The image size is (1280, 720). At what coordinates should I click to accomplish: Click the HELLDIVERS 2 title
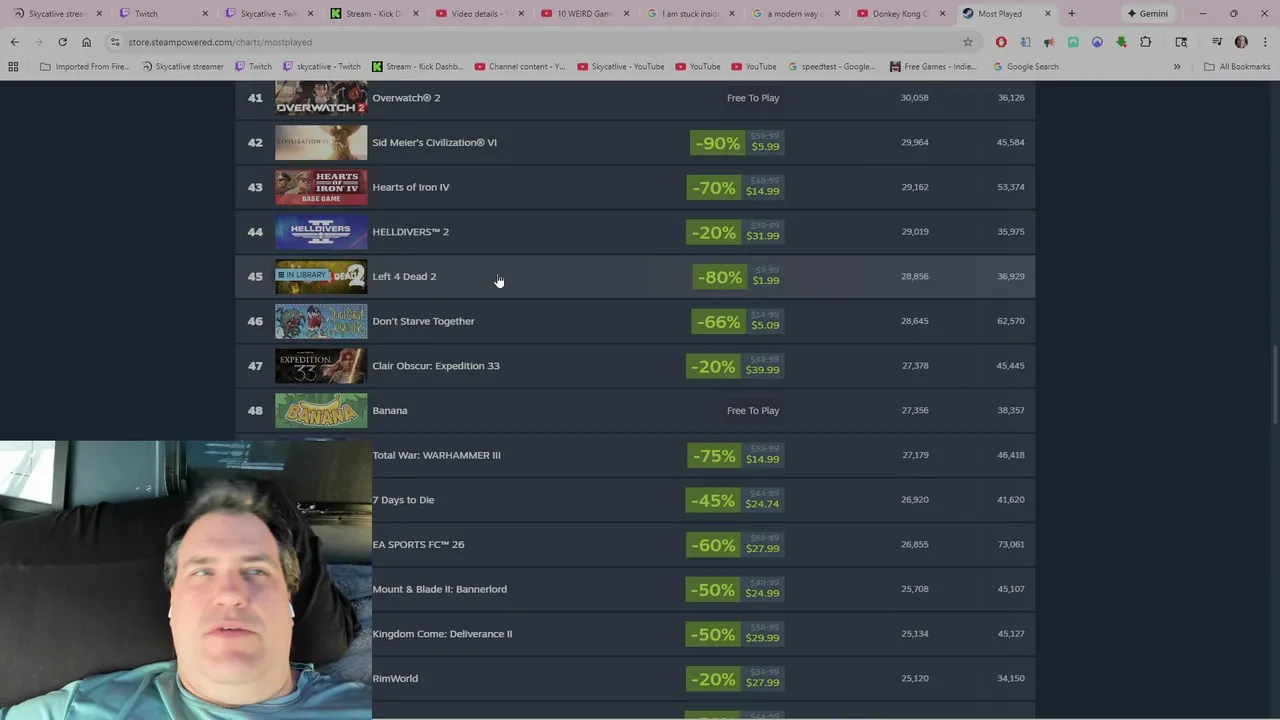pyautogui.click(x=410, y=232)
